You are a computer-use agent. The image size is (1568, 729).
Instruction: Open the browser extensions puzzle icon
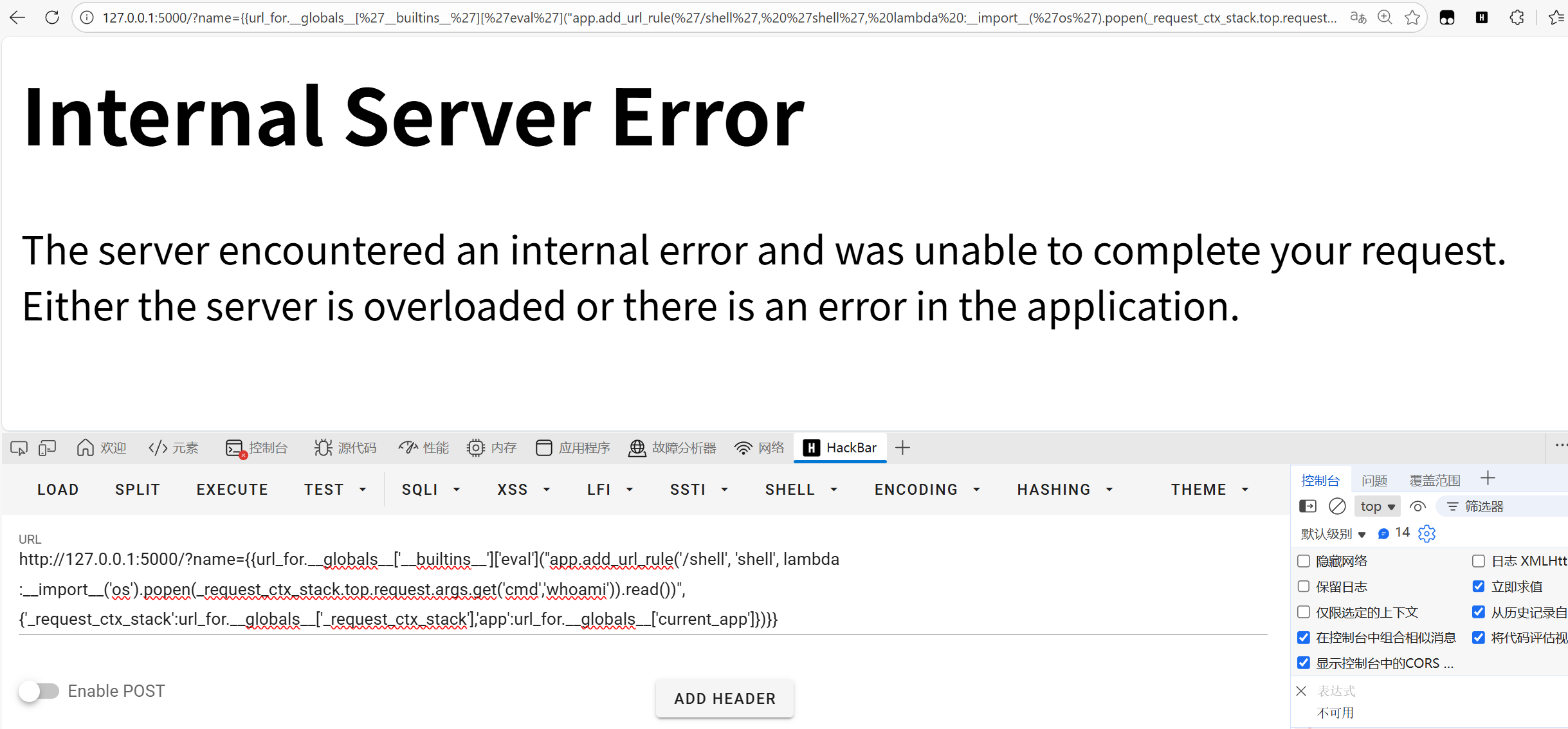[1517, 17]
